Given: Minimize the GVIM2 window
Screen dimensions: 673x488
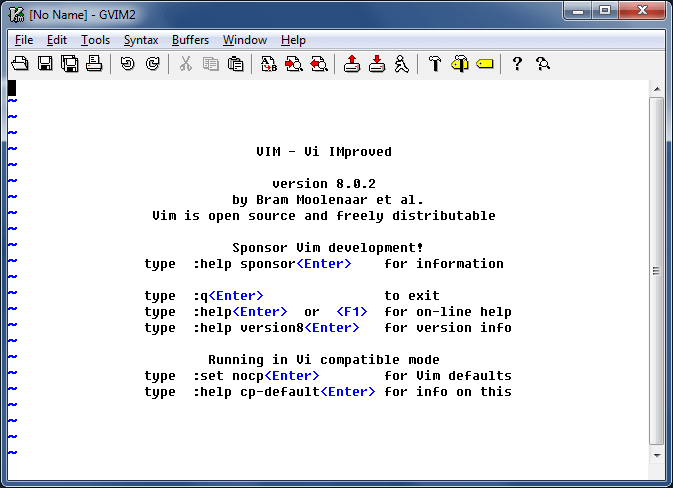Looking at the screenshot, I should pyautogui.click(x=578, y=11).
